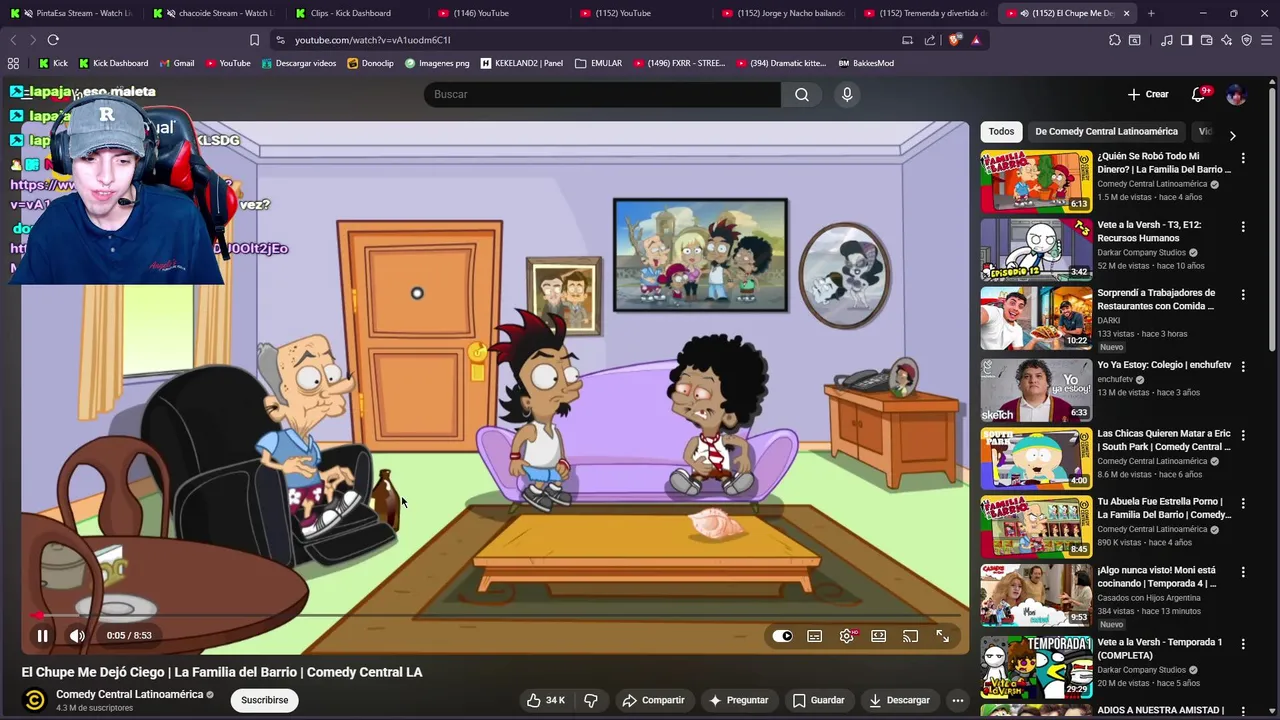Open options for Tu Abuela Fue Estrella Porno
The height and width of the screenshot is (720, 1280).
tap(1243, 504)
